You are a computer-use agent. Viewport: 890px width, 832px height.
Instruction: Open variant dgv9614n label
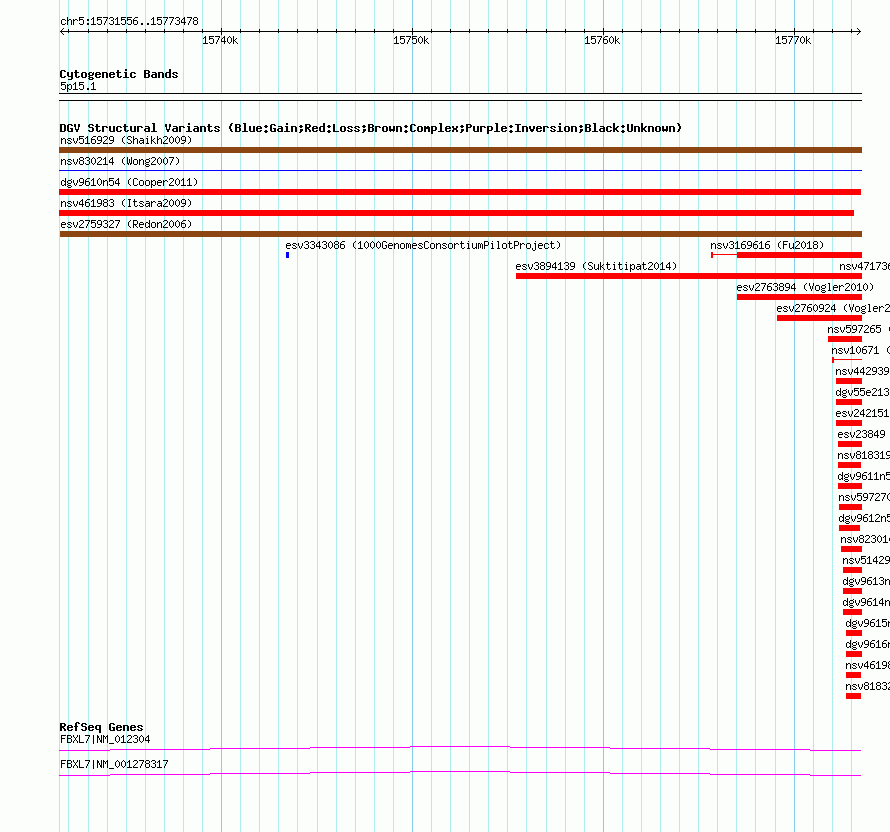(x=866, y=602)
